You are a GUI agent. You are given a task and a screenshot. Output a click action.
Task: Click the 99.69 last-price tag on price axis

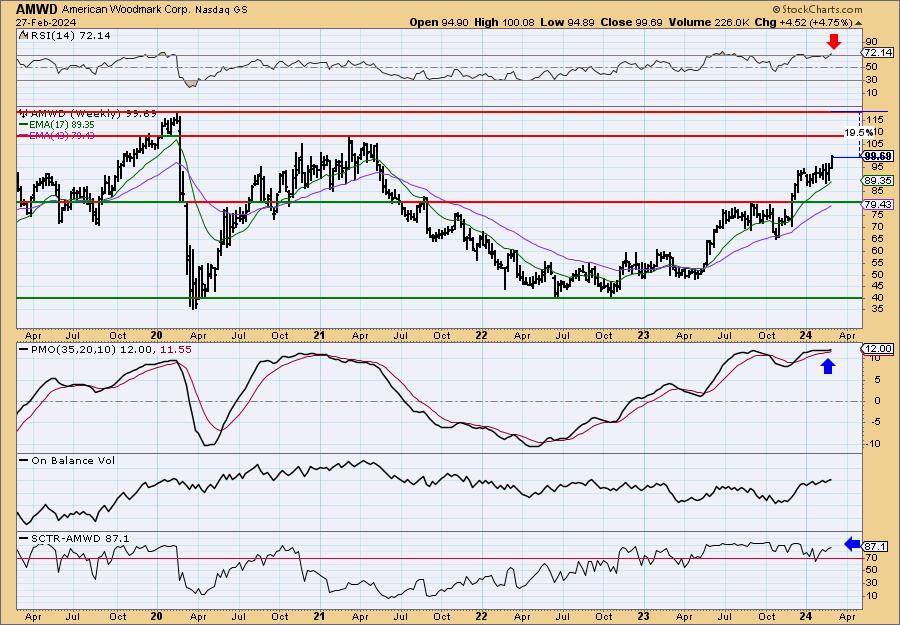click(878, 156)
